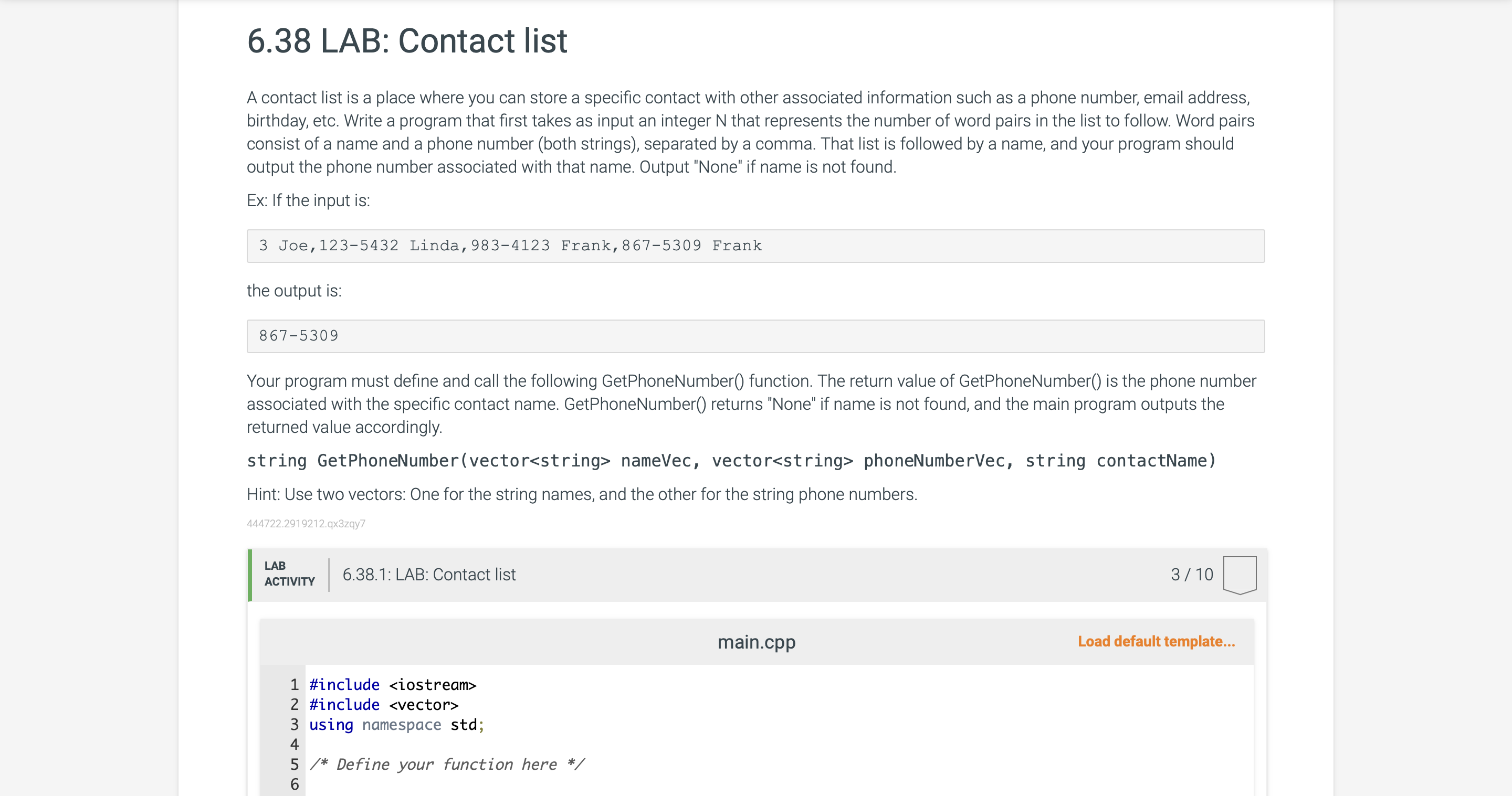
Task: Click the example input code box
Action: [x=755, y=246]
